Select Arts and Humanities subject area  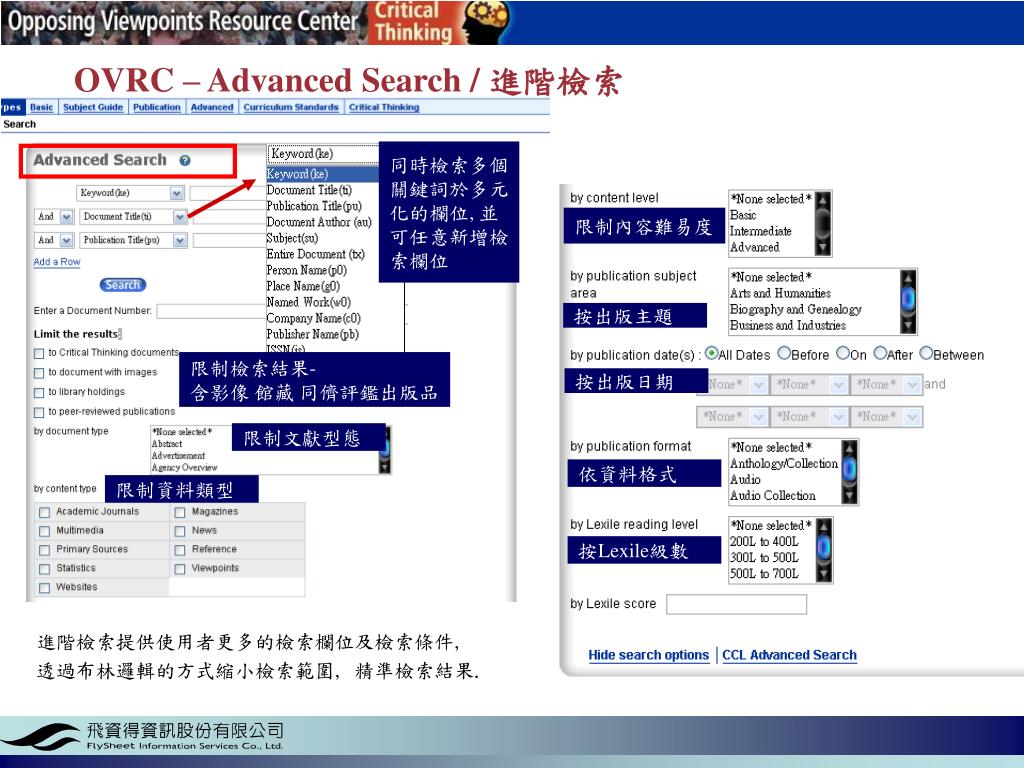click(780, 293)
